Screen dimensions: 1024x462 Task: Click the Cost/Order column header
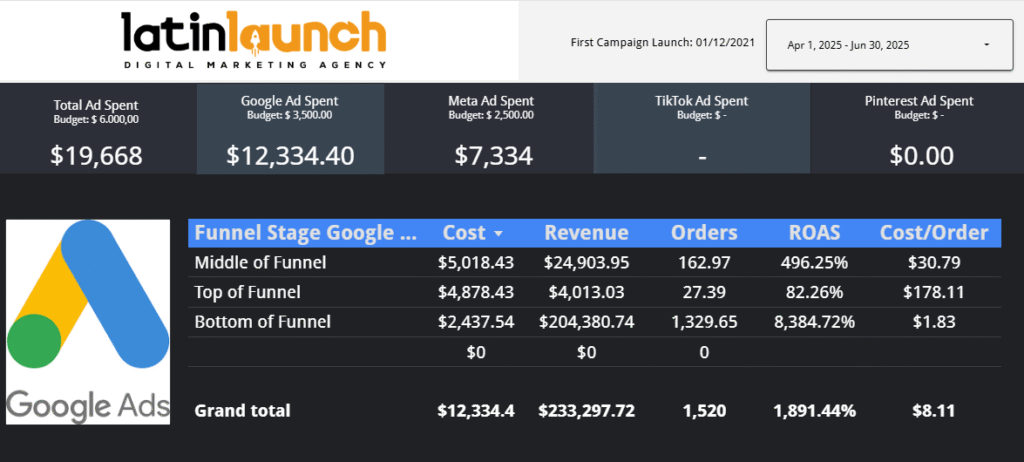click(934, 233)
